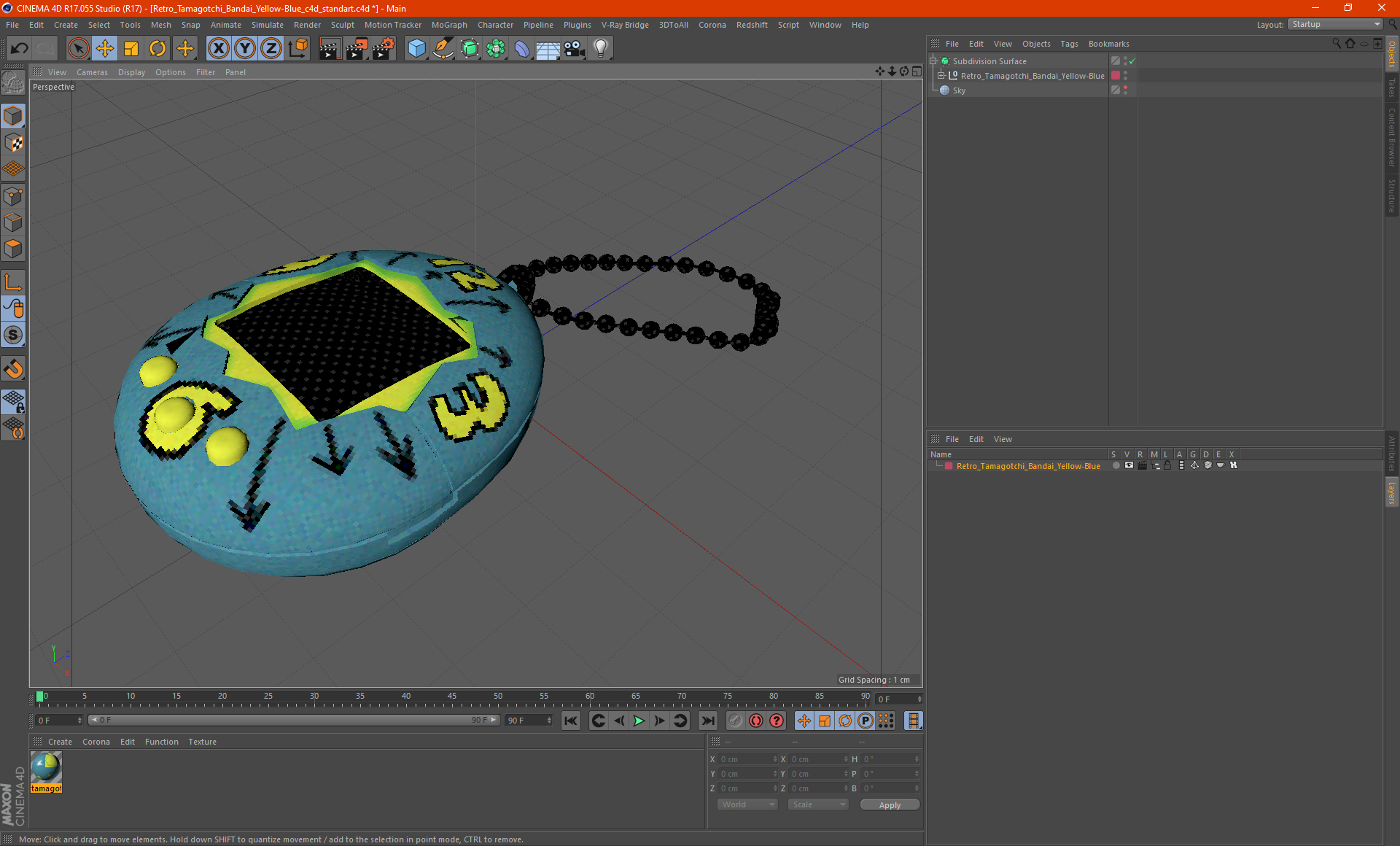Add a camera object

click(575, 49)
